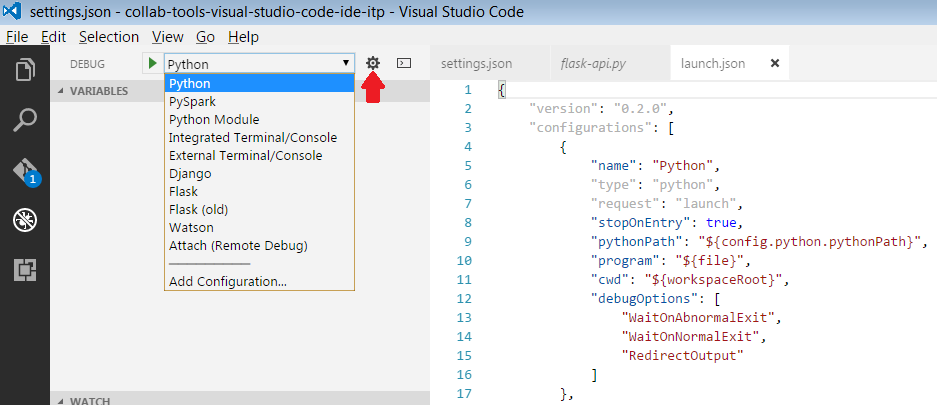This screenshot has height=405, width=937.
Task: Click the DEBUG panel title label
Action: [87, 63]
